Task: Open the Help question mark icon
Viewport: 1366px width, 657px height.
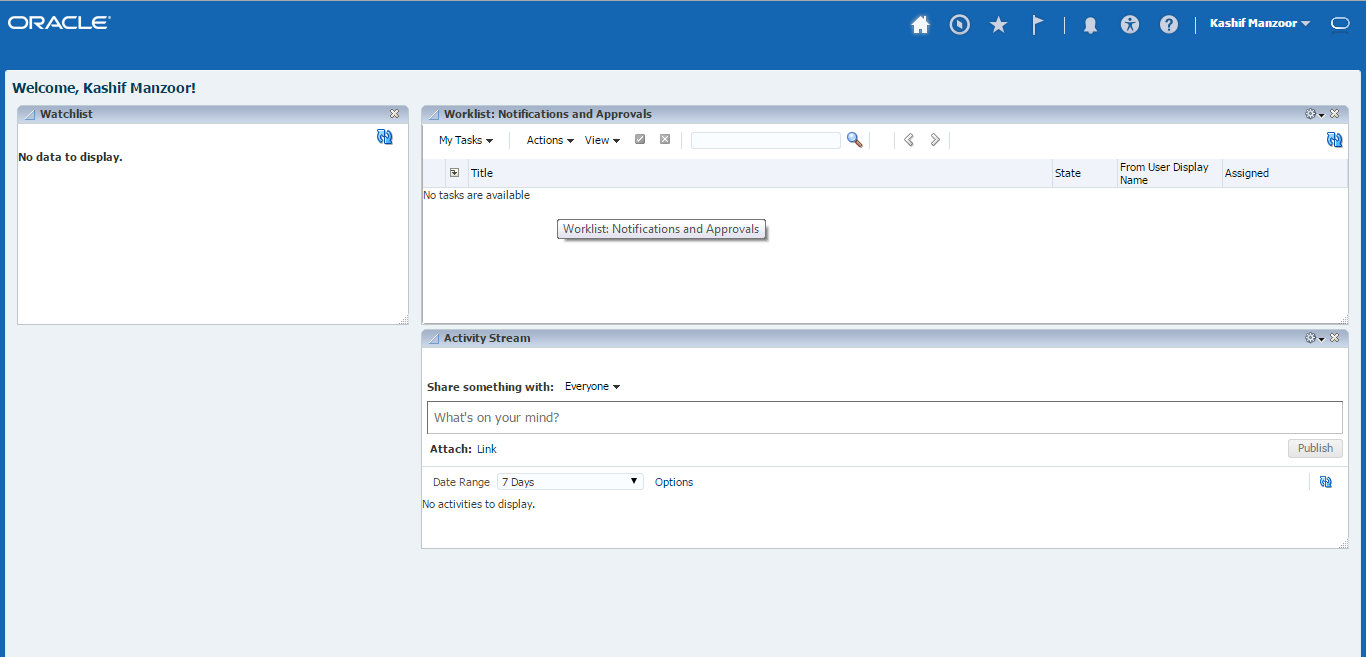Action: coord(1169,25)
